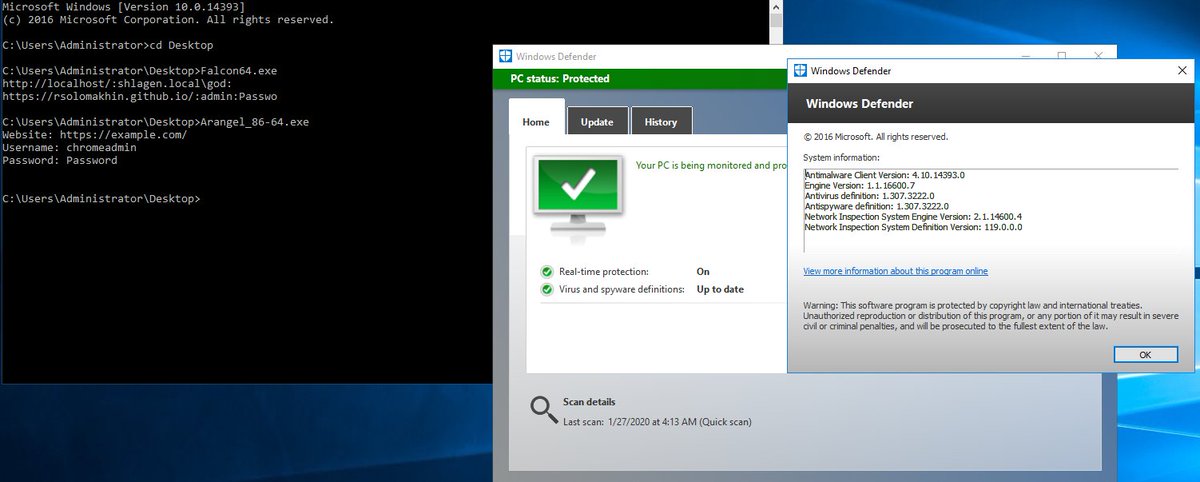1200x482 pixels.
Task: Open the History tab
Action: [x=661, y=122]
